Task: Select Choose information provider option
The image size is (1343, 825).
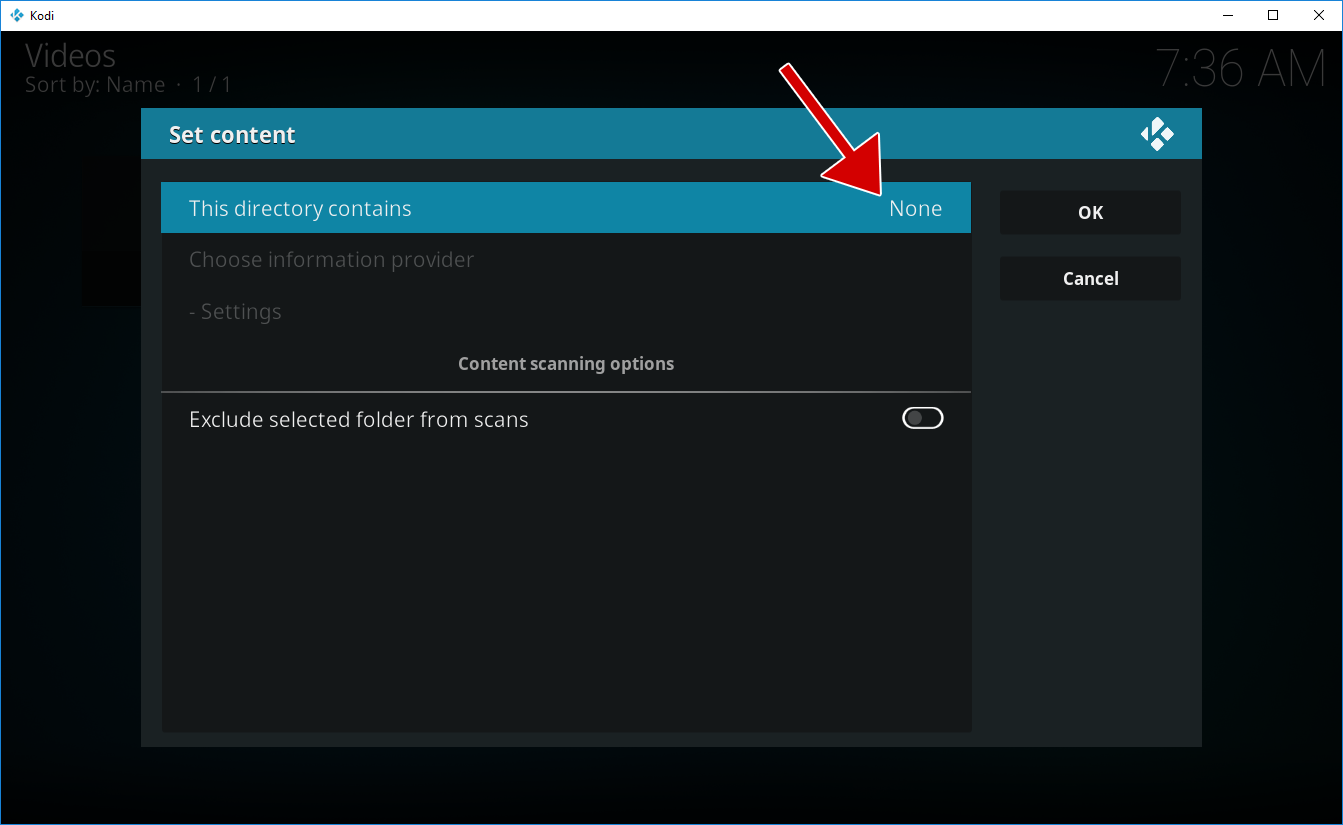Action: tap(331, 260)
